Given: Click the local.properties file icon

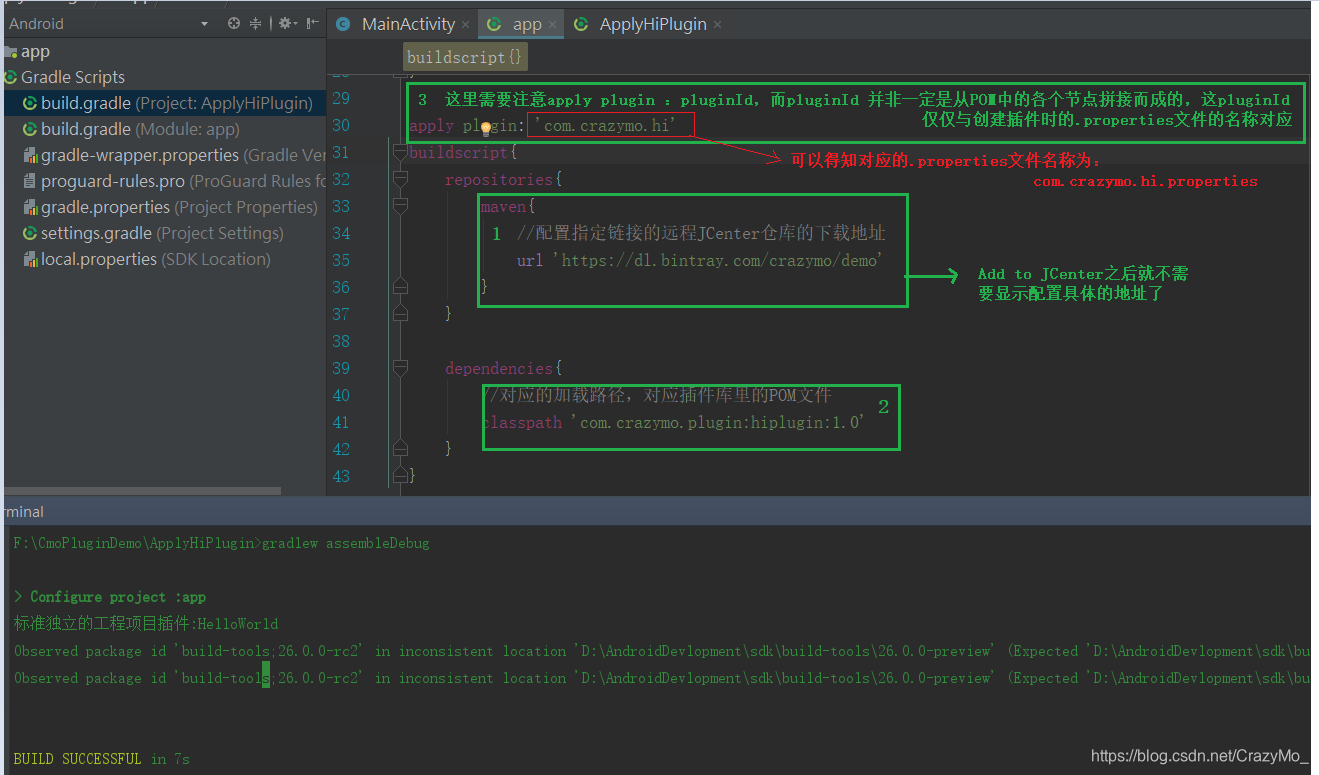Looking at the screenshot, I should pyautogui.click(x=31, y=259).
